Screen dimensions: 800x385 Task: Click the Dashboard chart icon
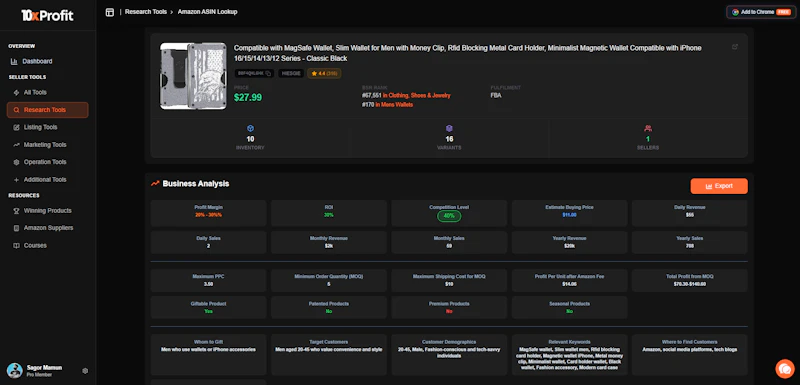[x=14, y=62]
